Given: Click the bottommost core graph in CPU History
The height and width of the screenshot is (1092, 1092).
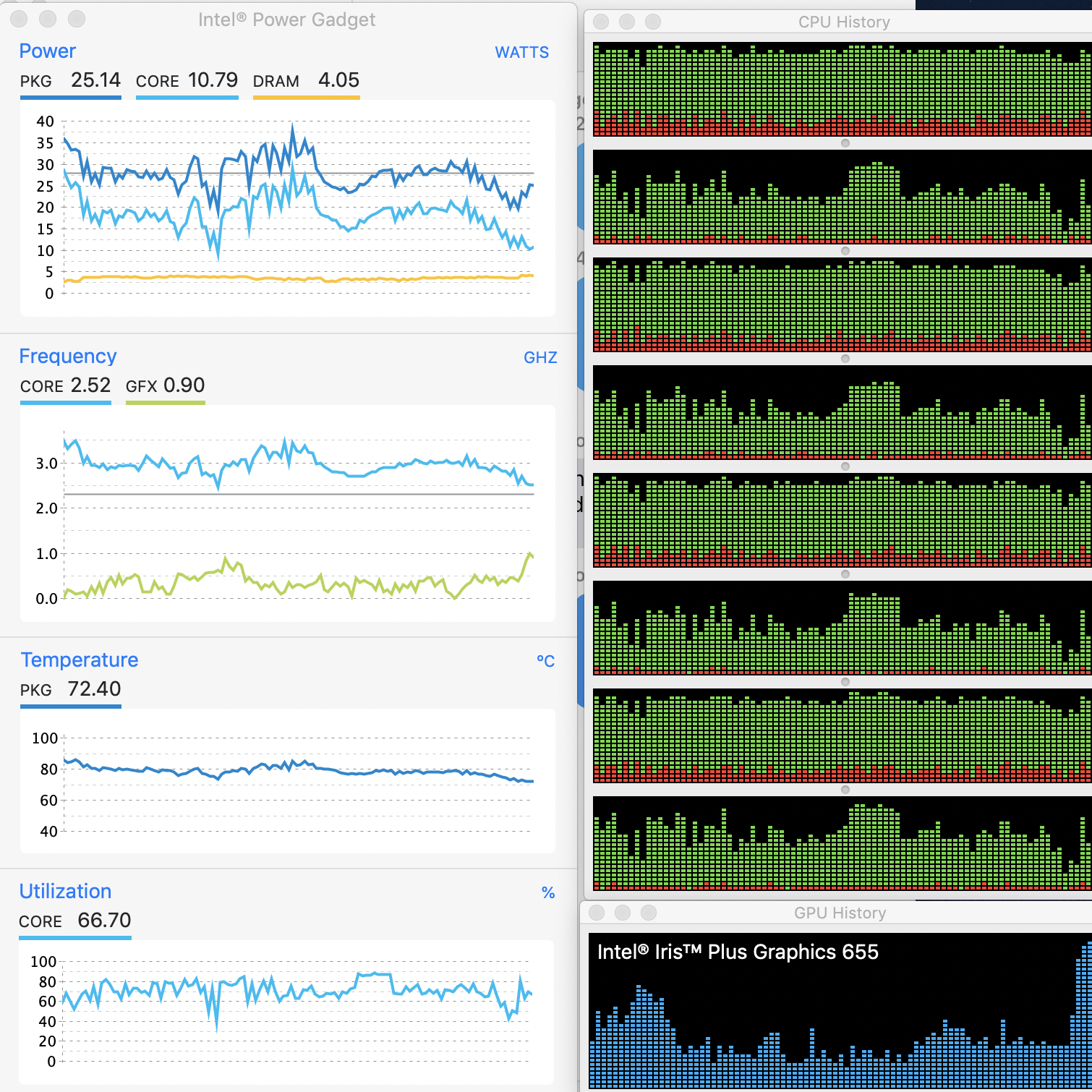Looking at the screenshot, I should 843,843.
